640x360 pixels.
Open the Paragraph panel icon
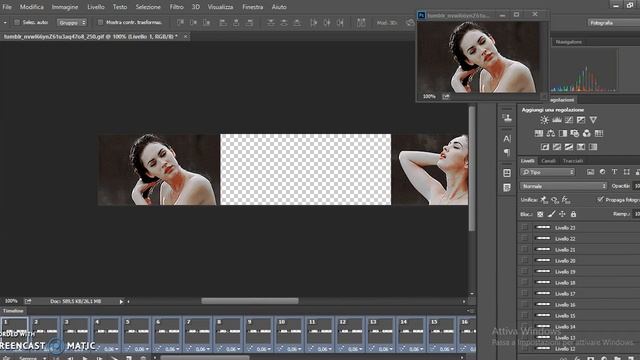(507, 152)
